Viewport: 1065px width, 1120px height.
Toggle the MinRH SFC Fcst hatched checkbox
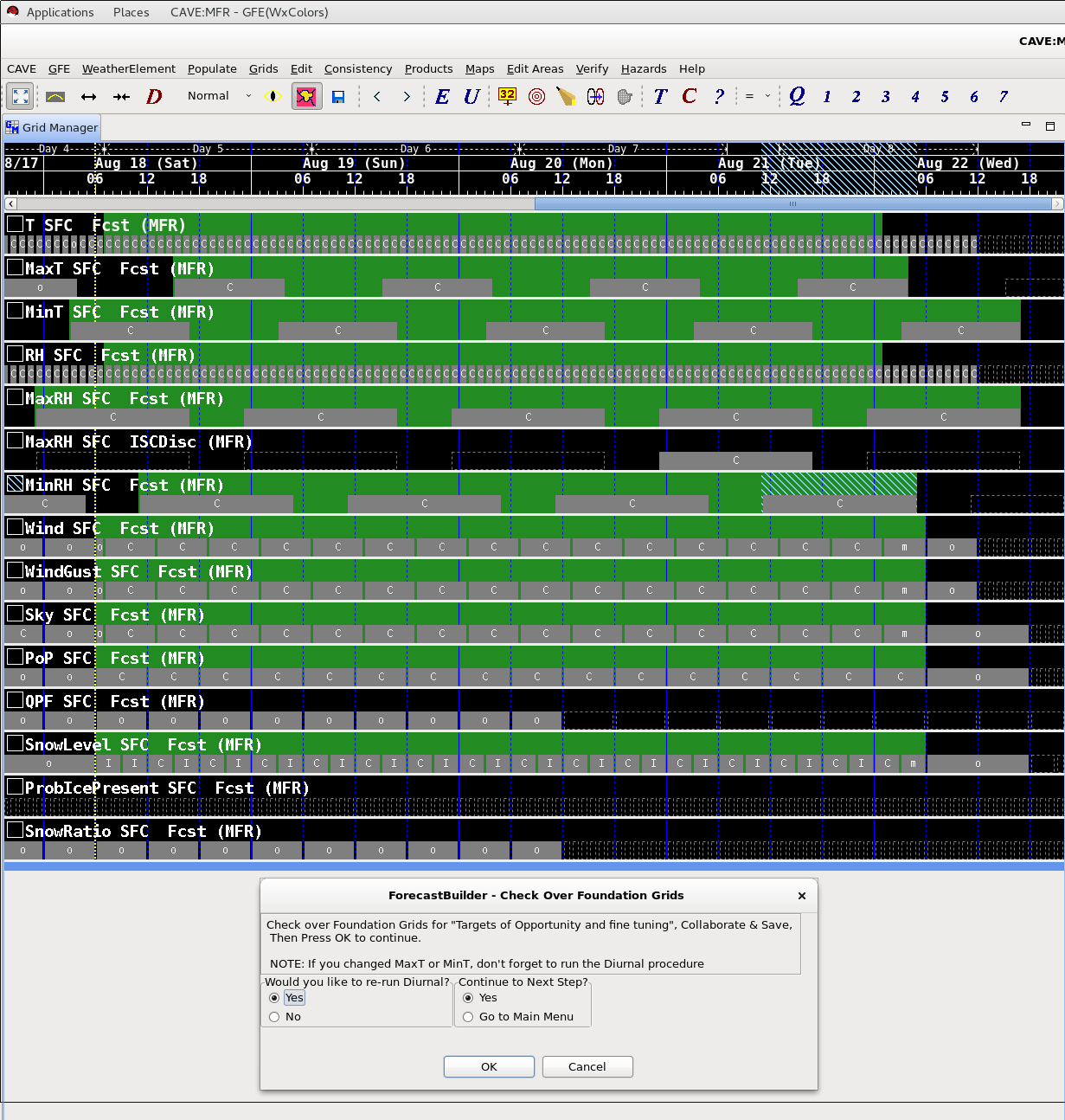(x=15, y=483)
